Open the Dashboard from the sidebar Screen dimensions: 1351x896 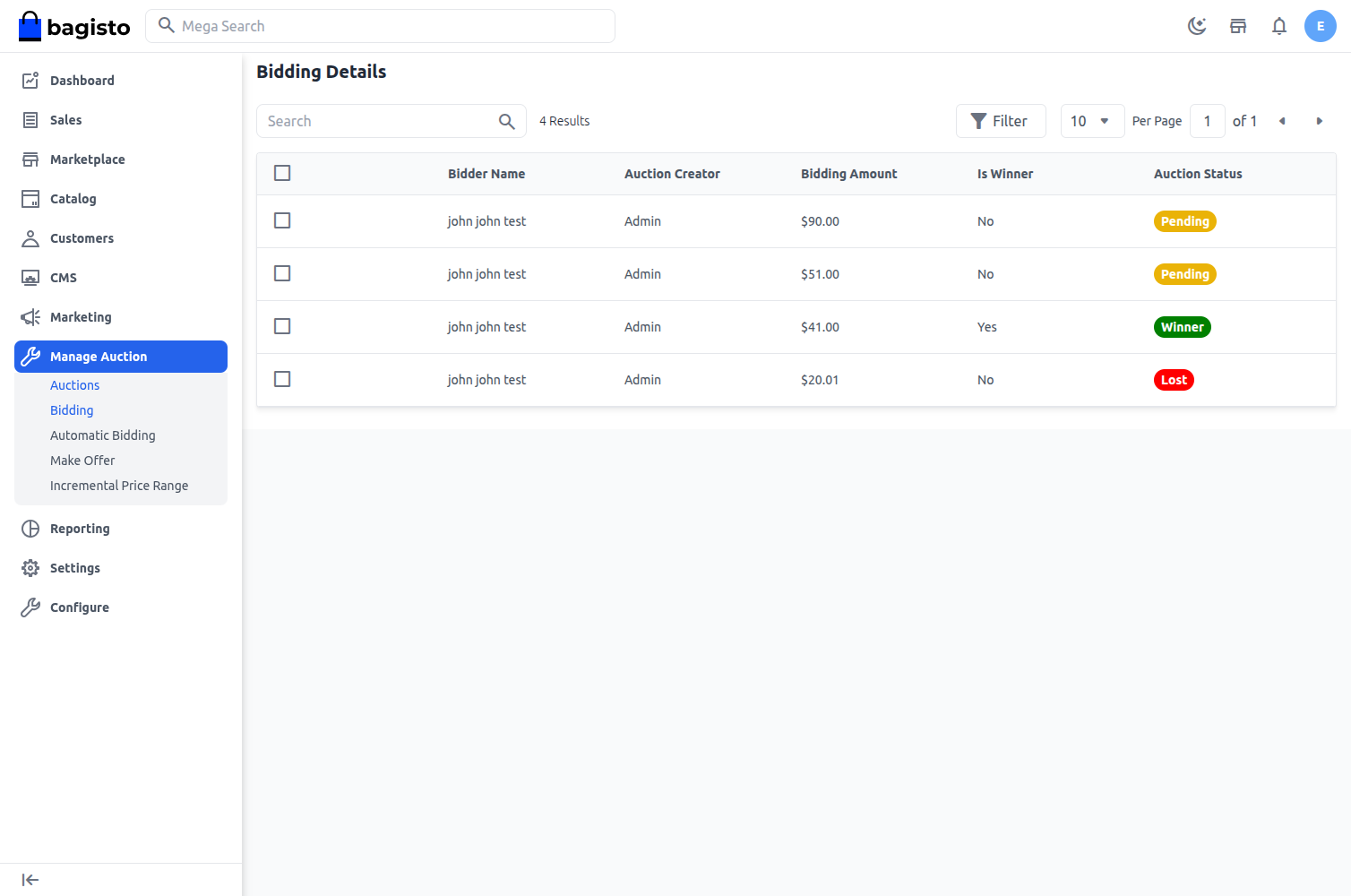[x=30, y=80]
